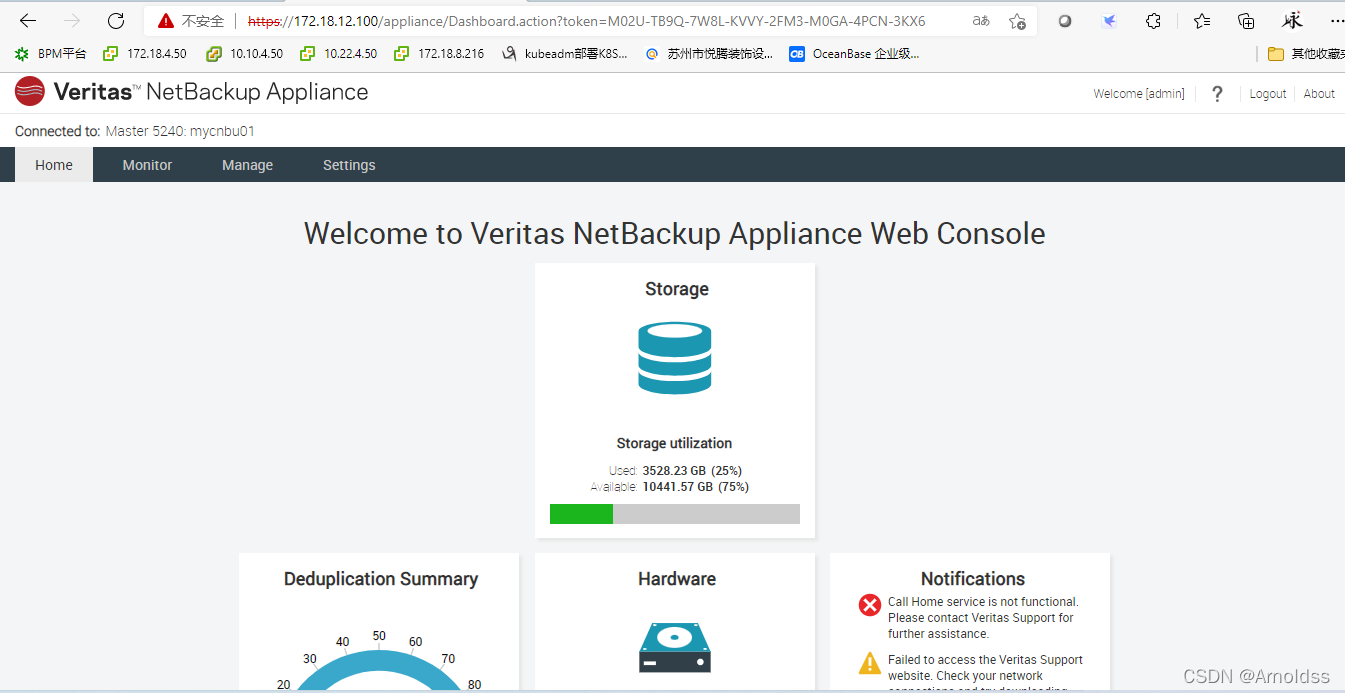Click the browser profile avatar

coord(1293,21)
